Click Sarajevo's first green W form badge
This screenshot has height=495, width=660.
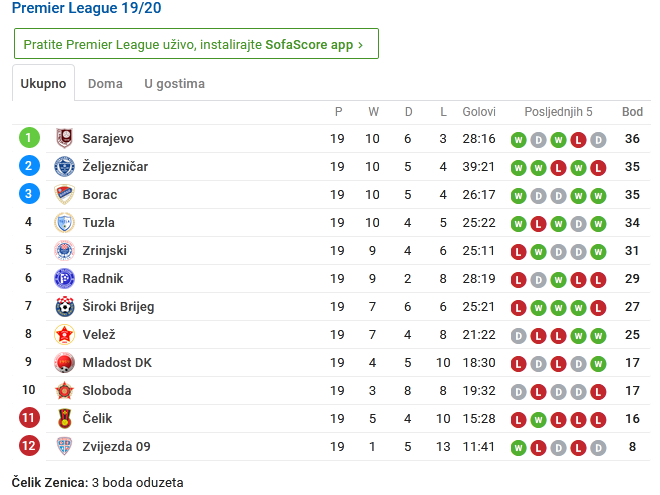pyautogui.click(x=518, y=139)
